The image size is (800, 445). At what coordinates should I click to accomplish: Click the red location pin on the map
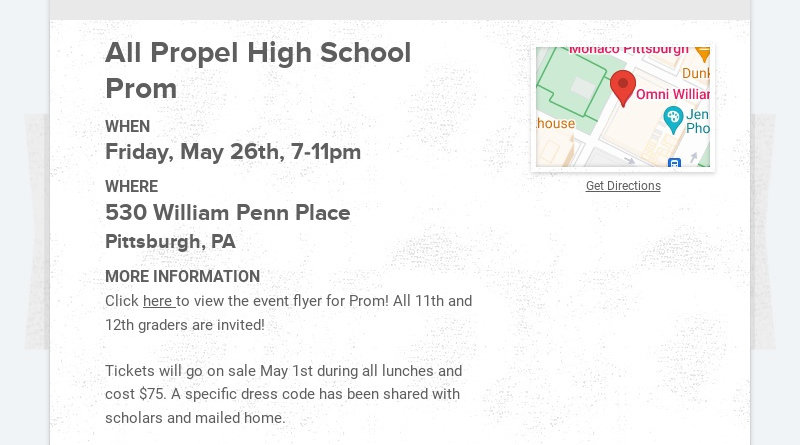(623, 86)
